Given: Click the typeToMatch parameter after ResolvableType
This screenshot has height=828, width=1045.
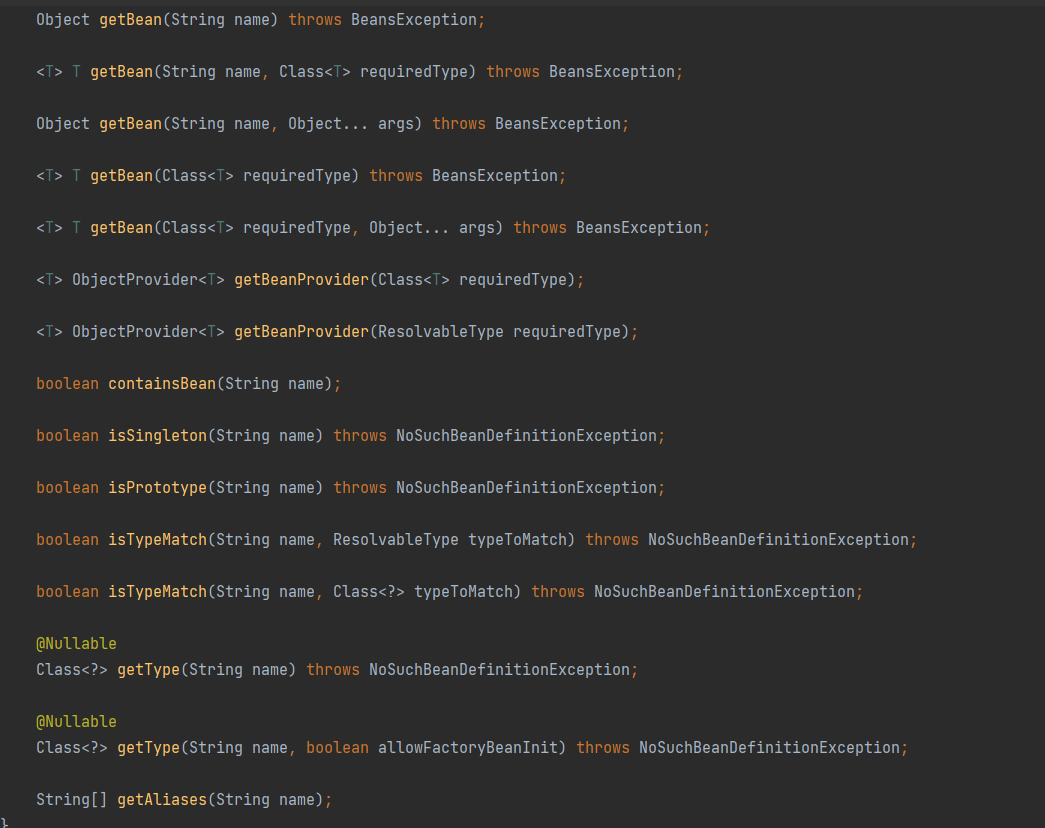Looking at the screenshot, I should (517, 540).
